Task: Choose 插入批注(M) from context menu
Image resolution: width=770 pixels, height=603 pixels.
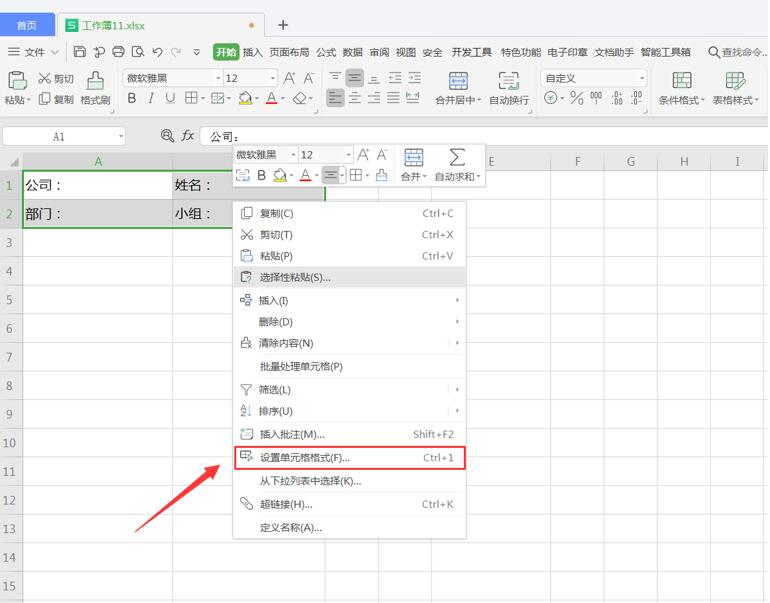Action: 350,435
